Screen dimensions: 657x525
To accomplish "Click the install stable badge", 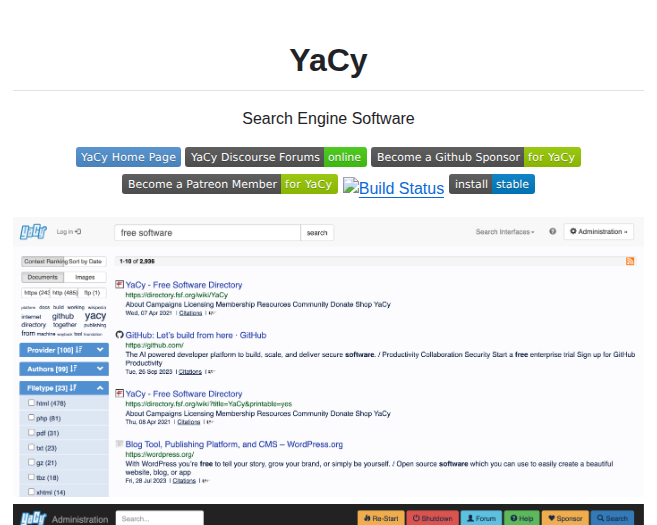I will coord(491,184).
